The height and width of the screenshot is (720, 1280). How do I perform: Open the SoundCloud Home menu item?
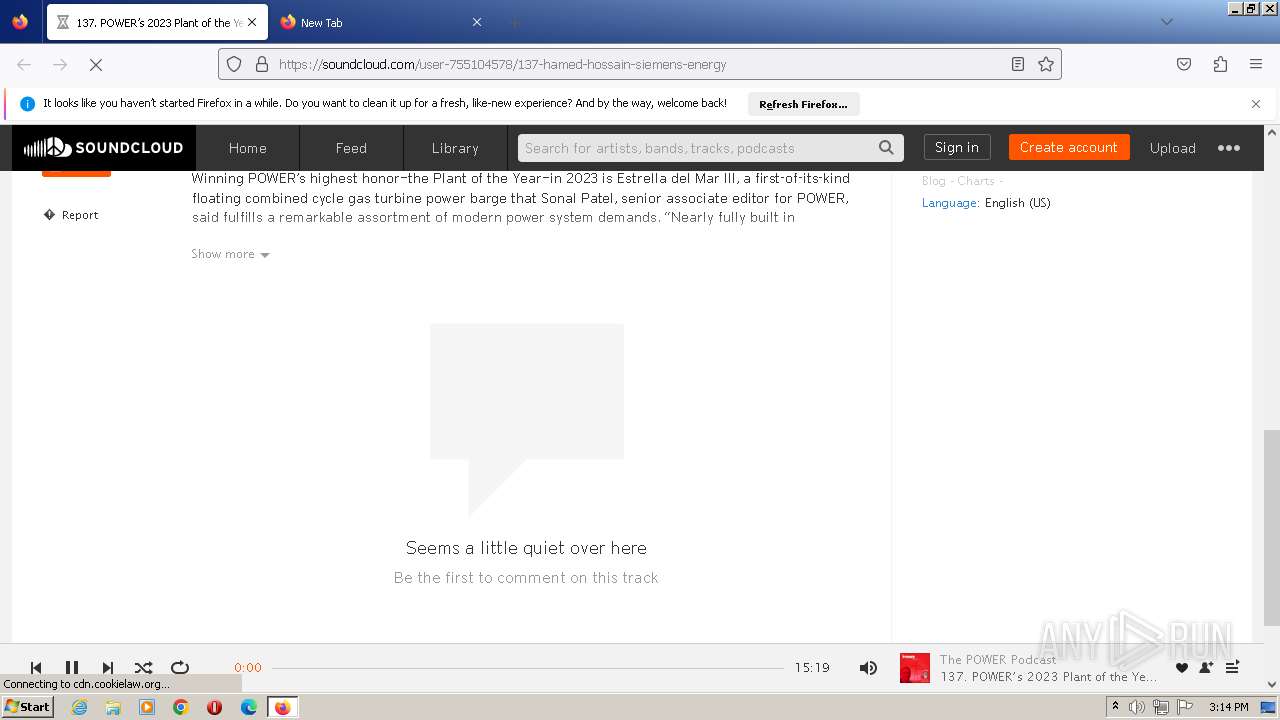tap(248, 148)
